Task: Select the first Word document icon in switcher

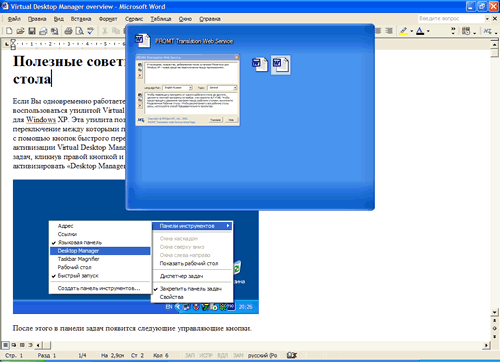Action: click(260, 65)
